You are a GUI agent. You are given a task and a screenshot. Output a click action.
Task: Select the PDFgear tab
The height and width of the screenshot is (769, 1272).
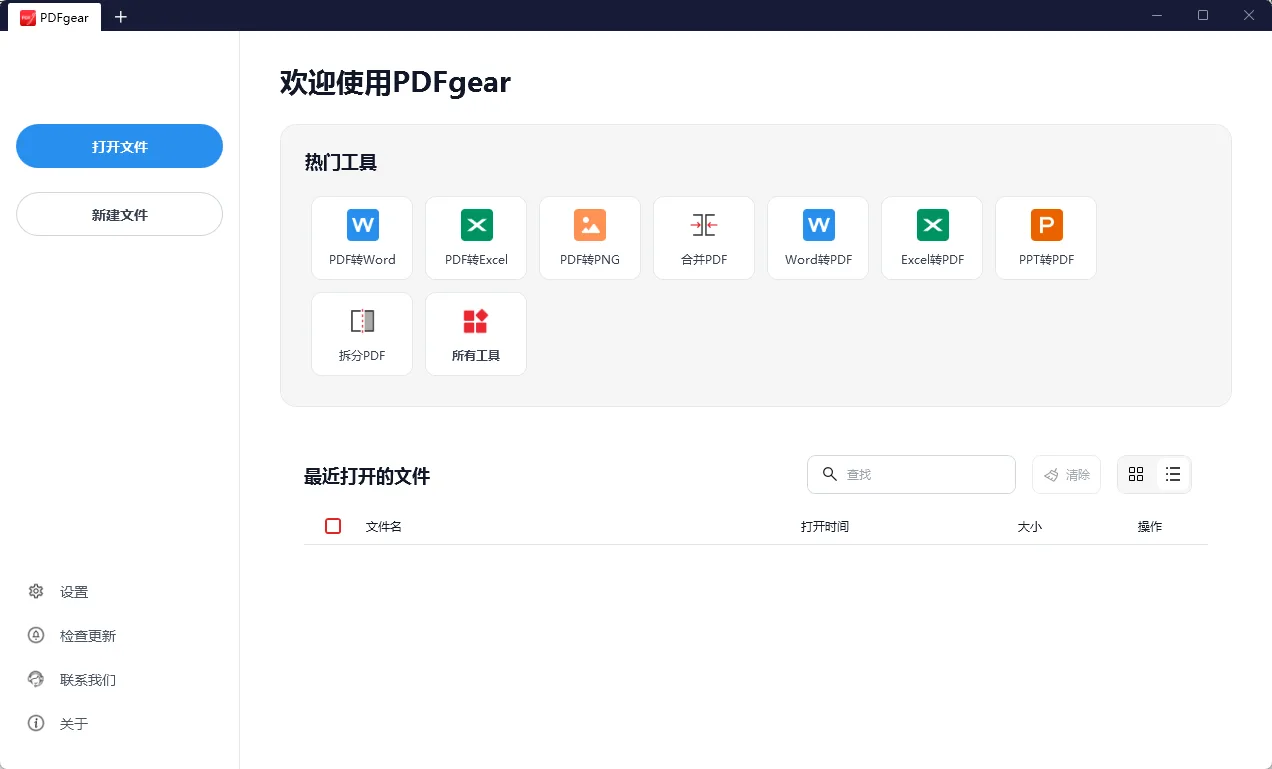pyautogui.click(x=55, y=17)
